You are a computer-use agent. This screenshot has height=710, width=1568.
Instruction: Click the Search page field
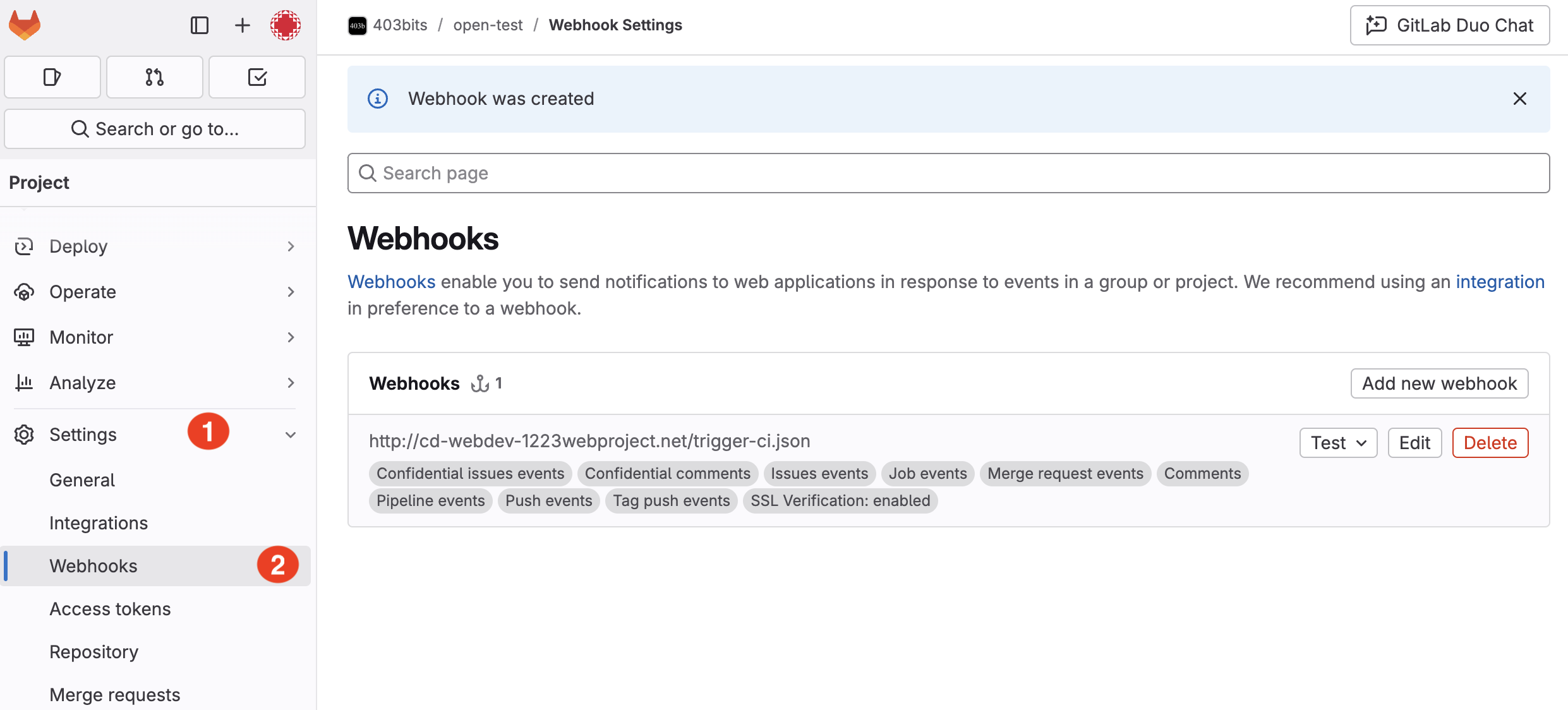coord(948,173)
